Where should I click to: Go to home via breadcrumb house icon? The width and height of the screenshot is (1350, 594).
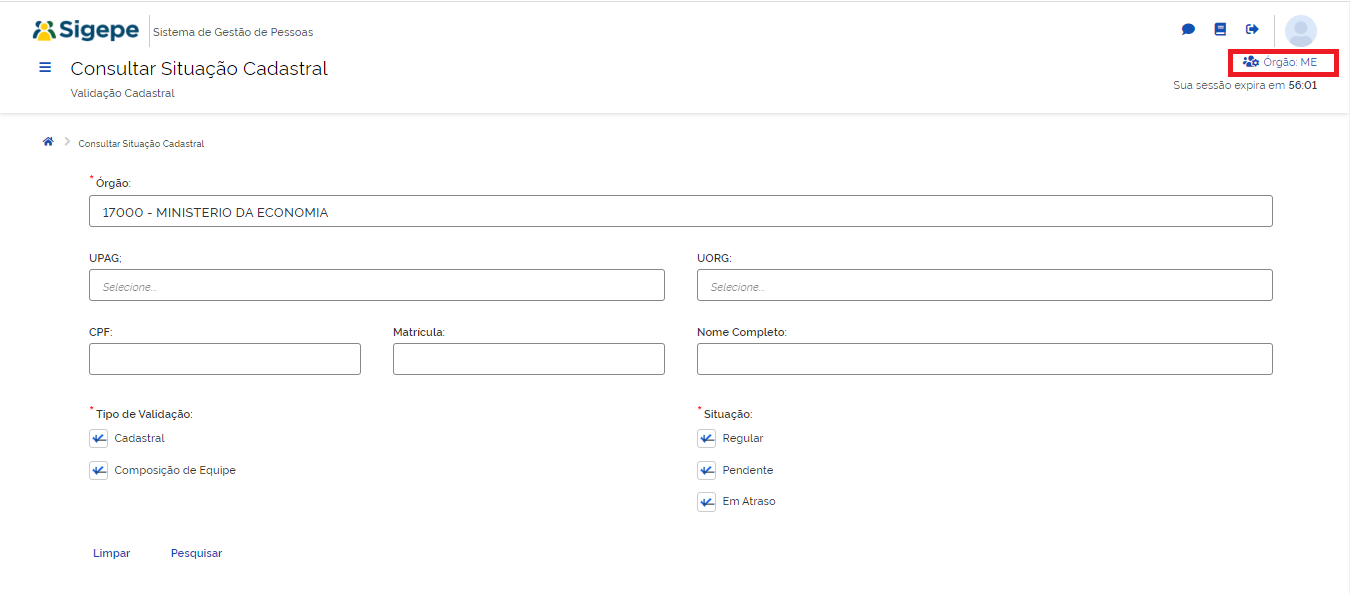click(47, 142)
